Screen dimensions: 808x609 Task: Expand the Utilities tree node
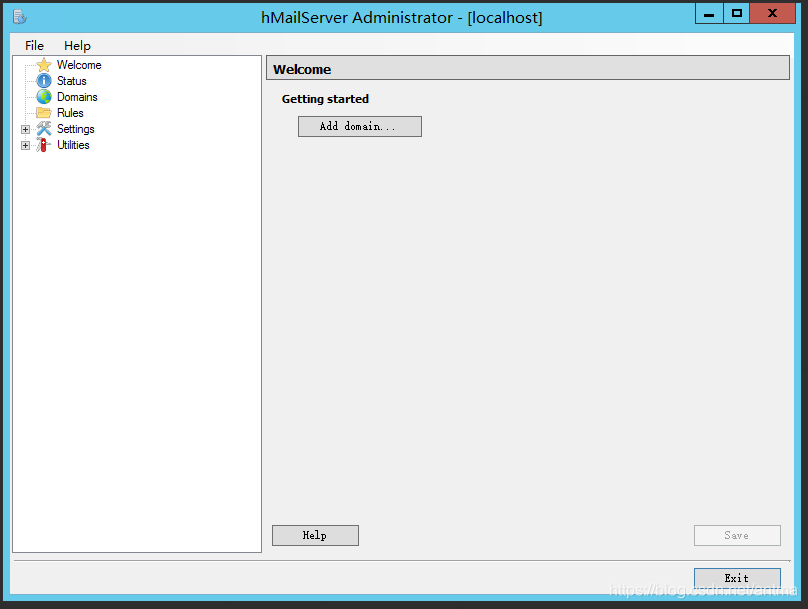coord(26,145)
